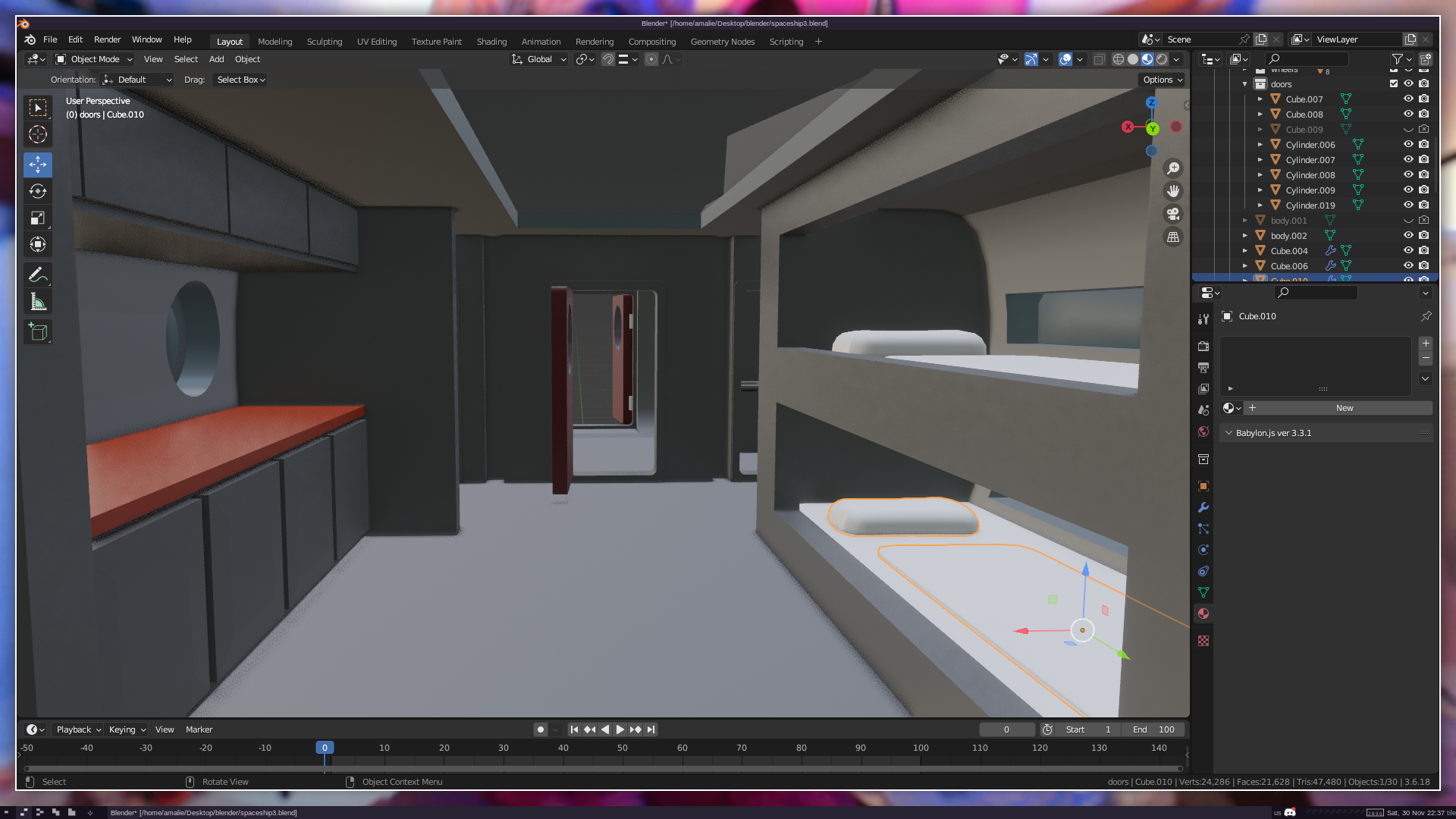Toggle camera view in viewport

click(x=1173, y=214)
